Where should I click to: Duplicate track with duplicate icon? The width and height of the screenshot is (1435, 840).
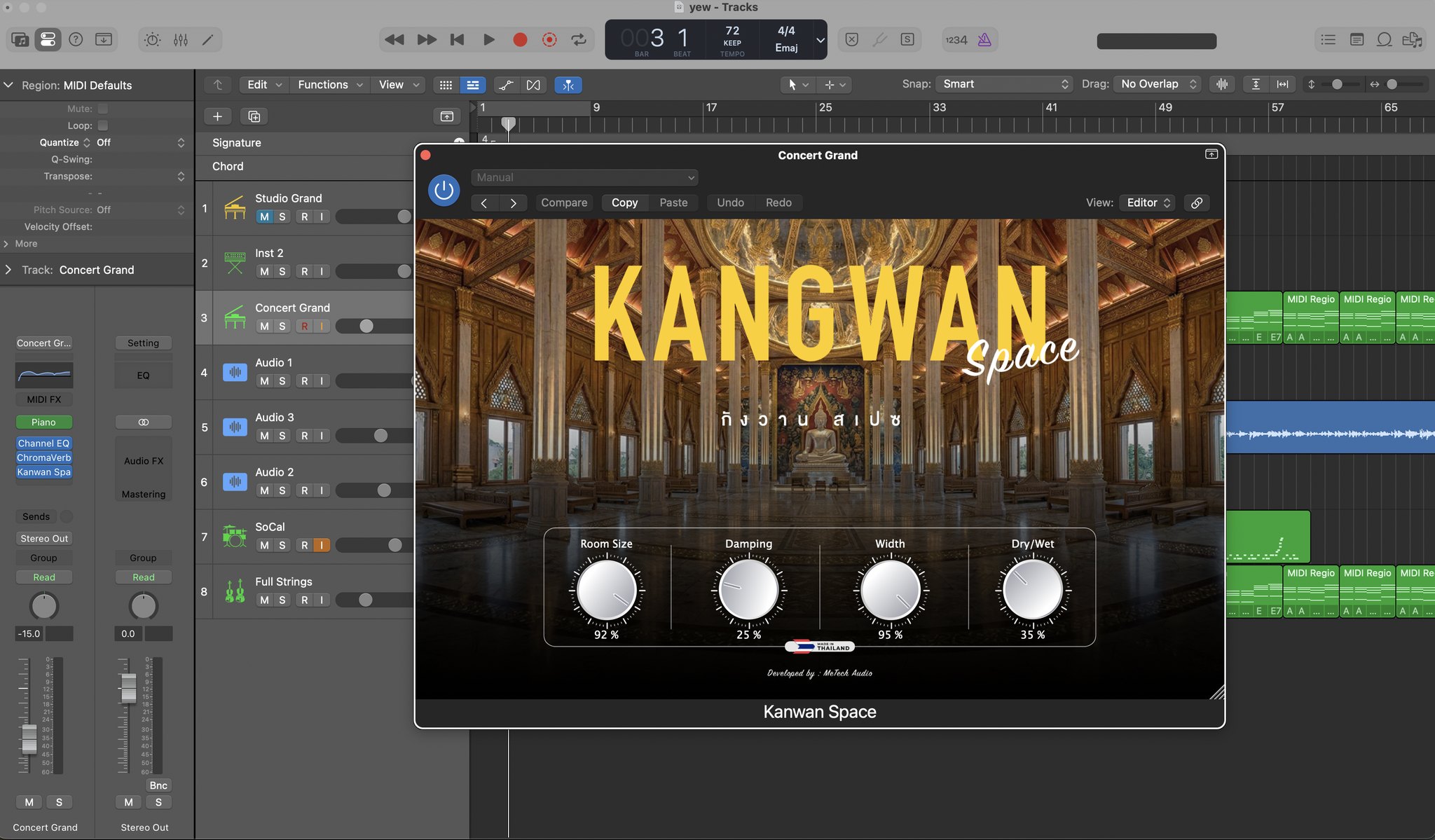pyautogui.click(x=254, y=116)
